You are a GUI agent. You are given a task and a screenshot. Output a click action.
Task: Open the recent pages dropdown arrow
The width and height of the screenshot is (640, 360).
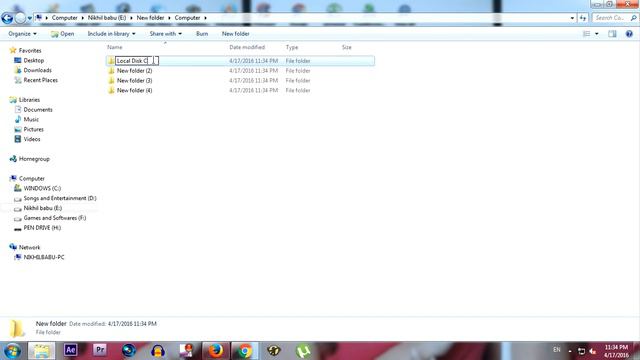(x=29, y=18)
